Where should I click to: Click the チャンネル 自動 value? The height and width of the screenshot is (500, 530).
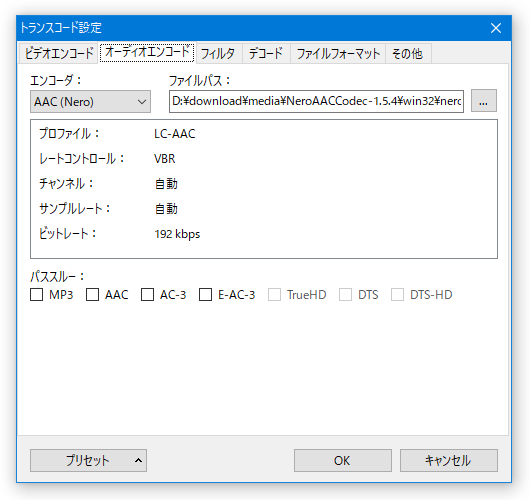click(166, 184)
